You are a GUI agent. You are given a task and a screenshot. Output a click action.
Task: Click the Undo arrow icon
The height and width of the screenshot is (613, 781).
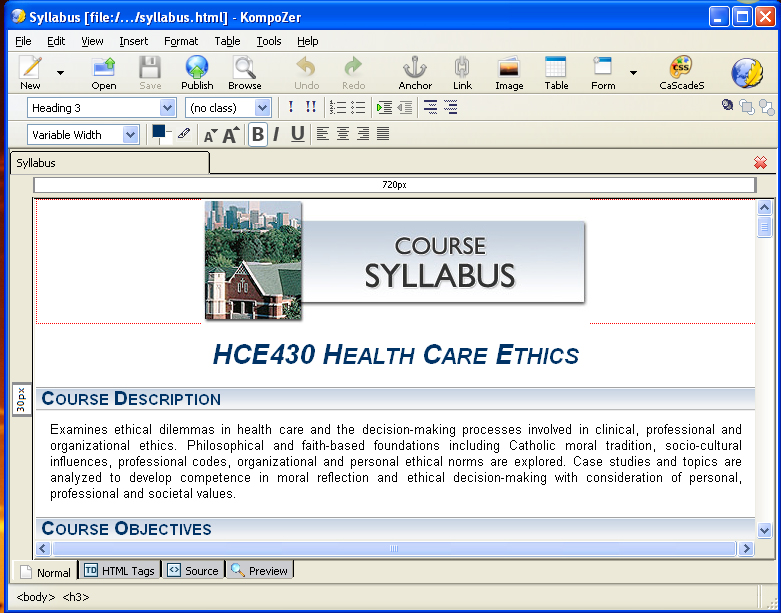(306, 73)
